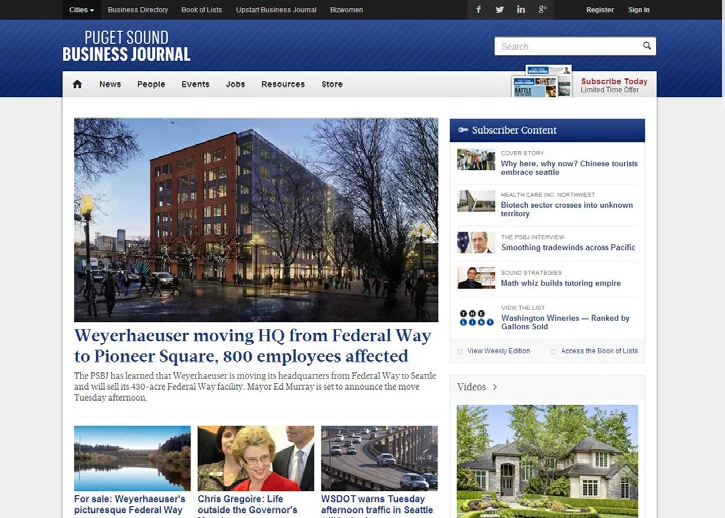Screen dimensions: 725x518
Task: Click the SOUND STRATEGIES label
Action: pos(531,272)
